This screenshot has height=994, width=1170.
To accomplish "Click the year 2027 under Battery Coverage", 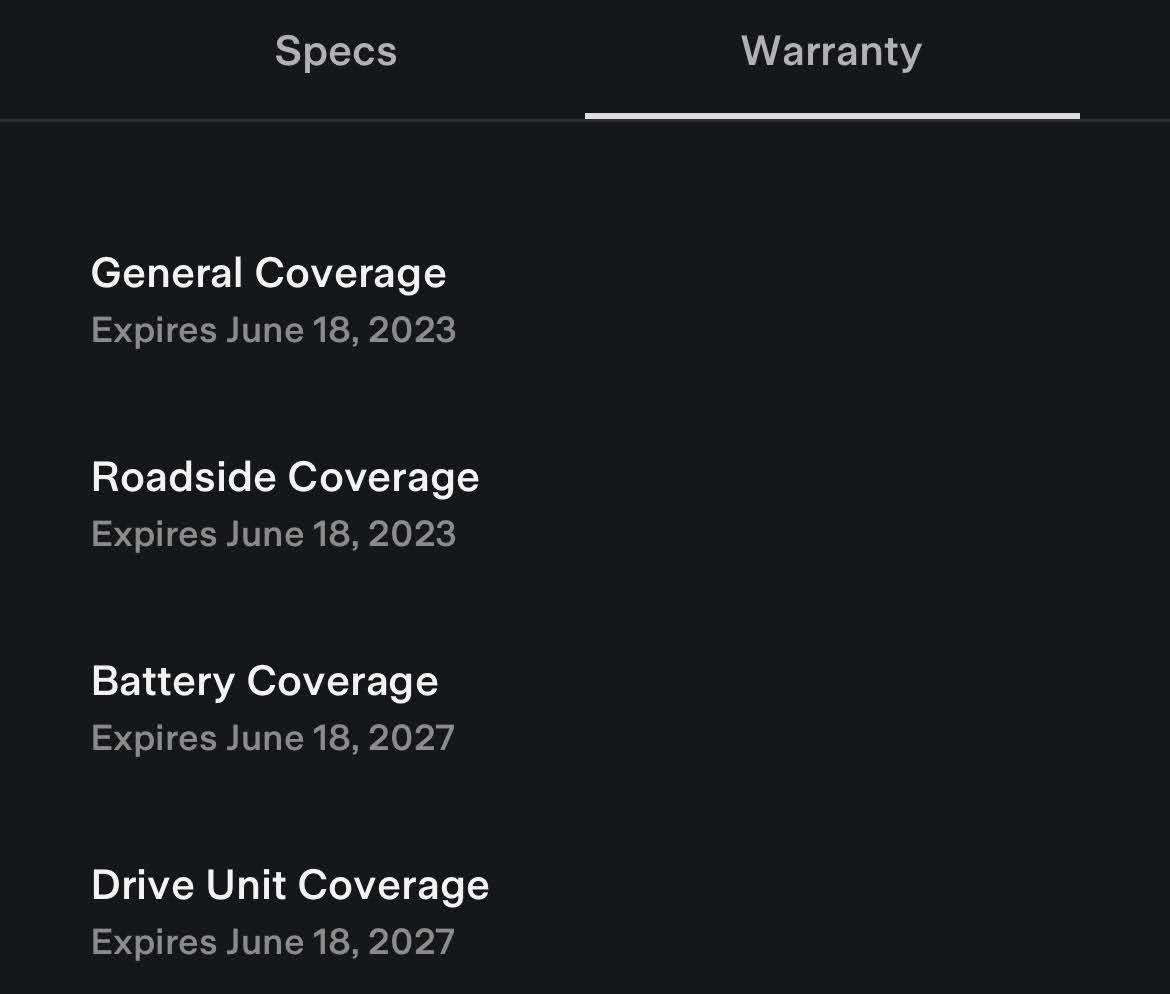I will click(411, 738).
